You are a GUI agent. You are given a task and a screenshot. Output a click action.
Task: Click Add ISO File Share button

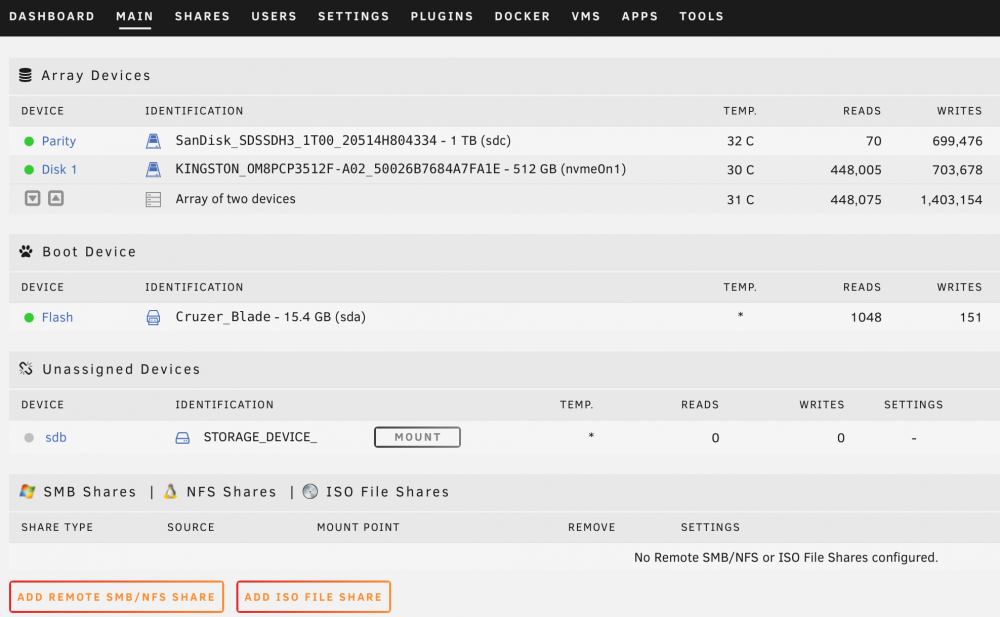coord(313,597)
